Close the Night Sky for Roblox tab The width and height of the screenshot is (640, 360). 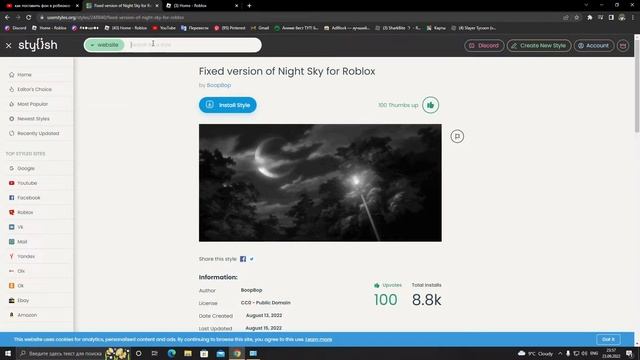point(157,6)
